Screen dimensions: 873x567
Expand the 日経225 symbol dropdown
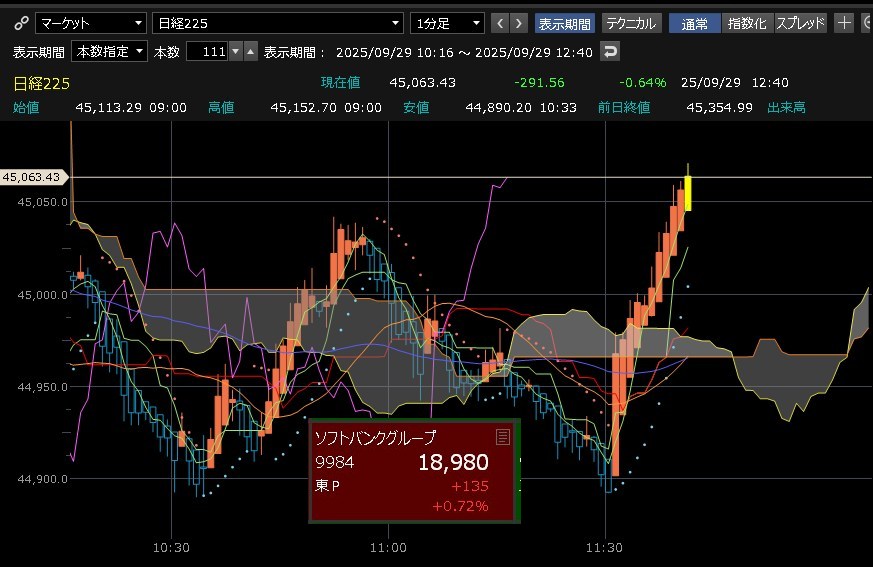point(278,23)
